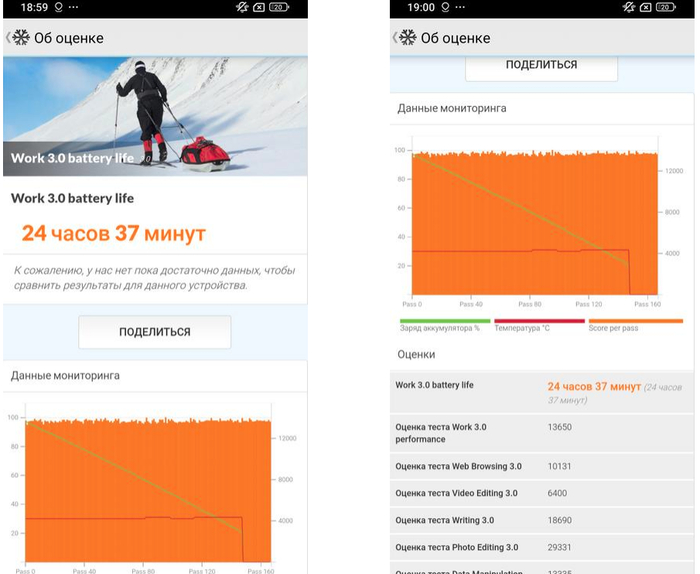Image resolution: width=700 pixels, height=574 pixels.
Task: Tap the no-SIM icon in right status bar
Action: coord(646,7)
